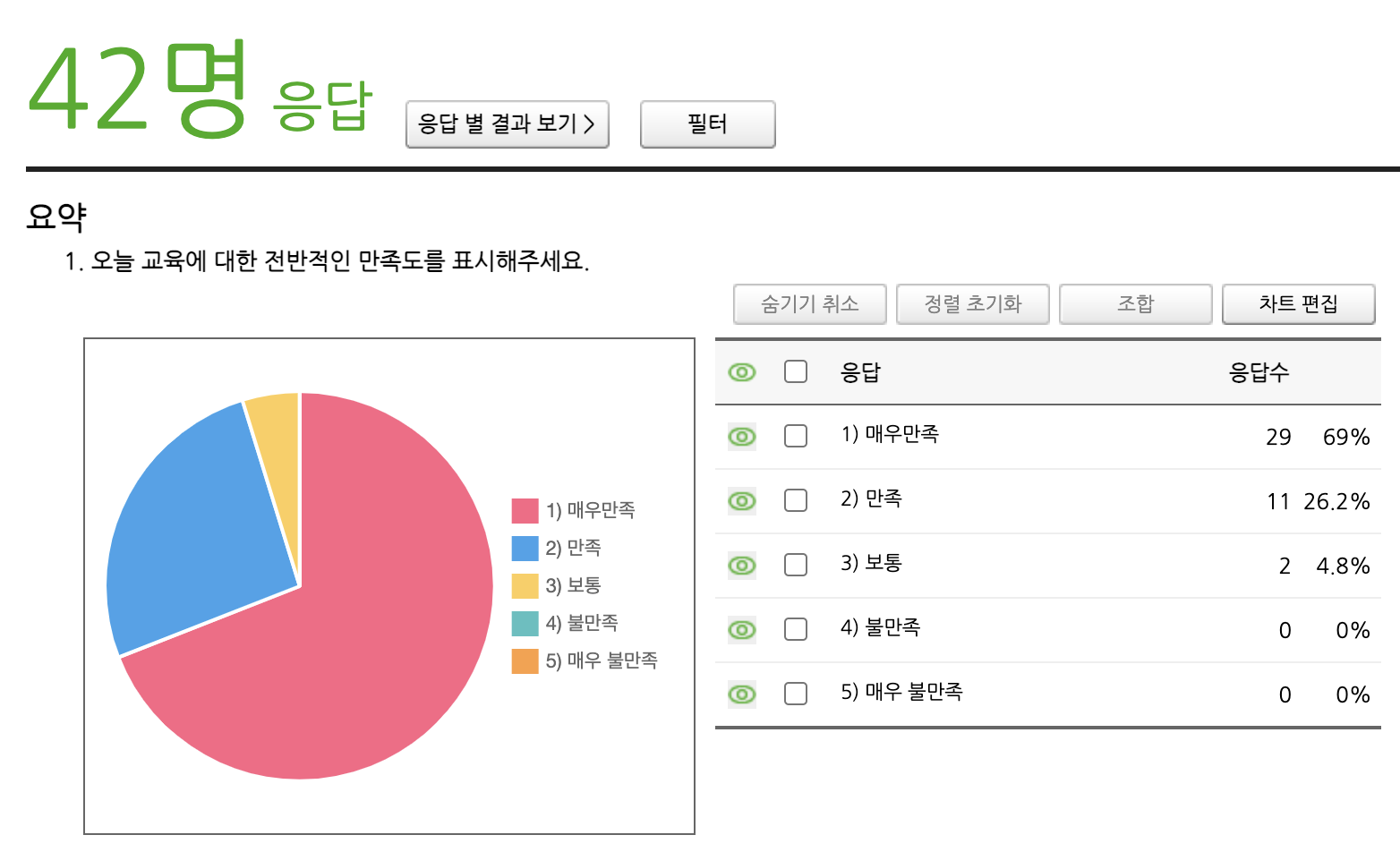The width and height of the screenshot is (1400, 852).
Task: Toggle eye icon for 매우 불만족 row
Action: (741, 694)
